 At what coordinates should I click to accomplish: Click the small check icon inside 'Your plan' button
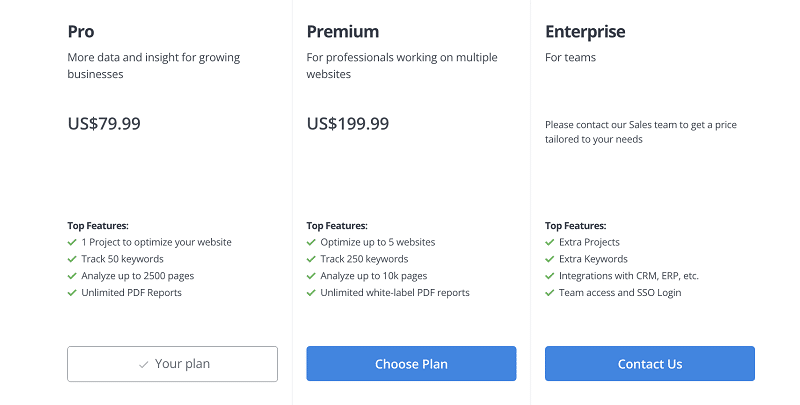[144, 365]
